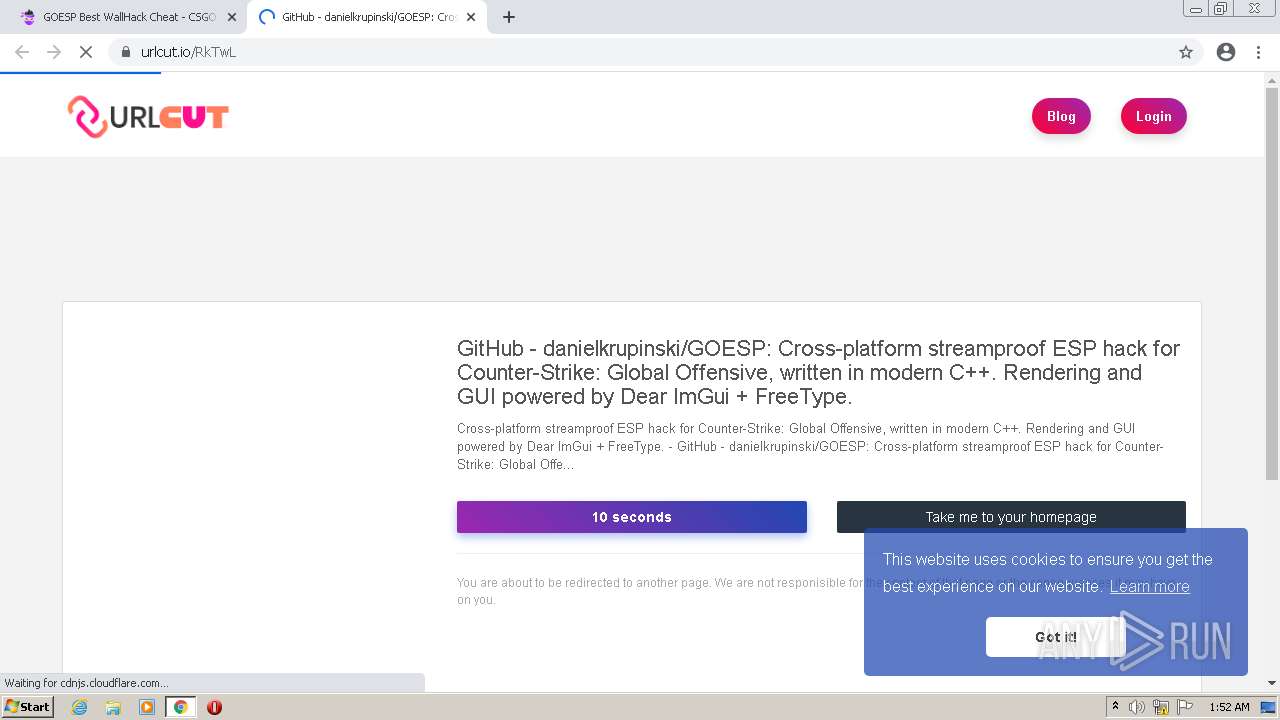This screenshot has height=720, width=1280.
Task: Open the red Opera-style taskbar icon
Action: 214,707
